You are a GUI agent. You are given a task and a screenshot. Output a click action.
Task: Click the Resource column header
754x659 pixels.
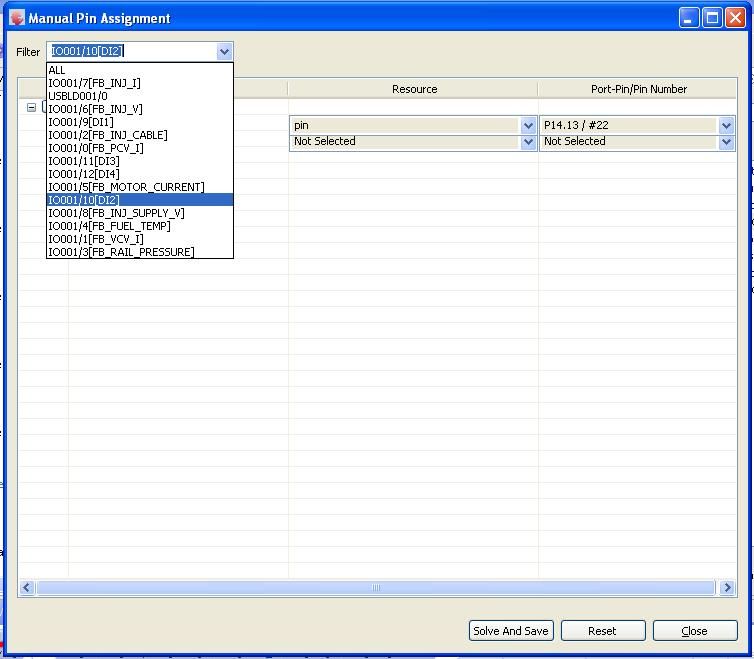click(x=414, y=89)
